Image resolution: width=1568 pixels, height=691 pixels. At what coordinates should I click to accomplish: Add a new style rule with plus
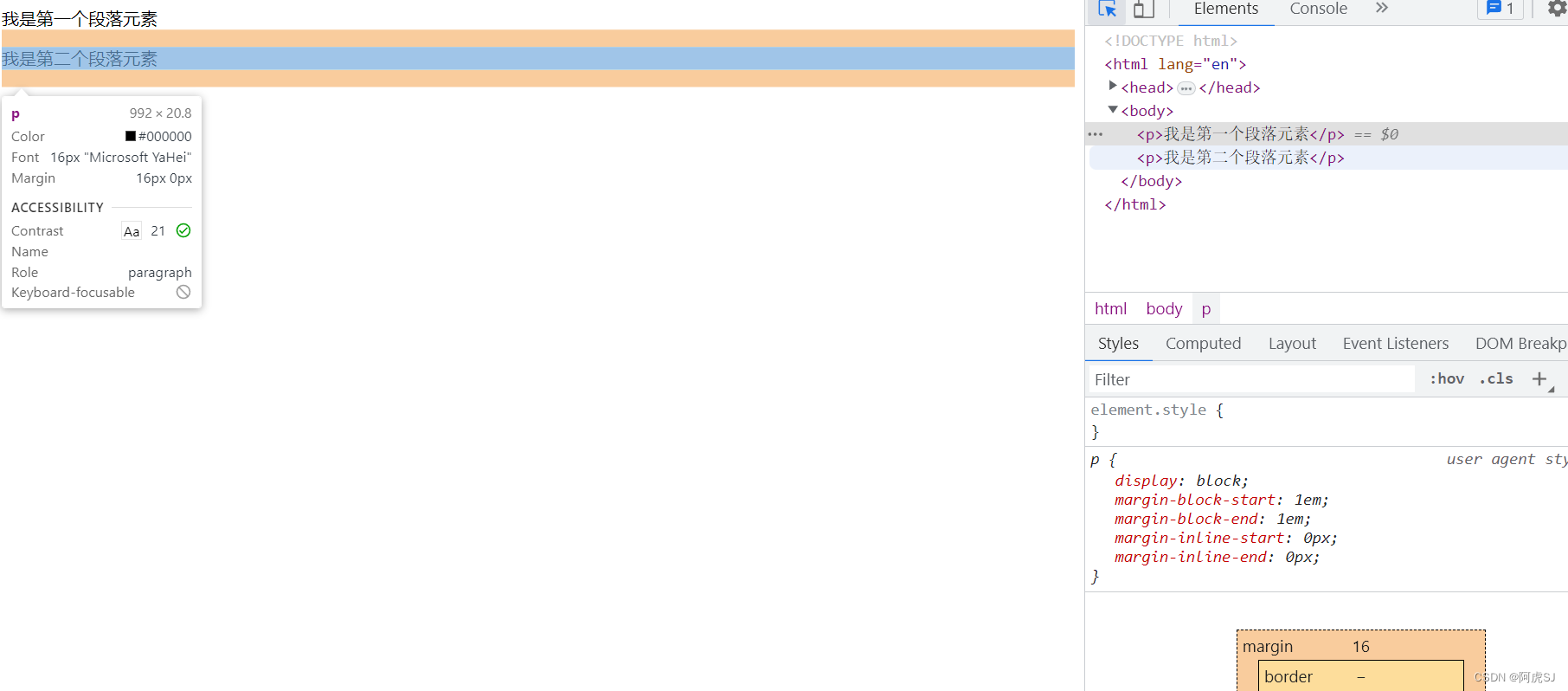click(1539, 379)
